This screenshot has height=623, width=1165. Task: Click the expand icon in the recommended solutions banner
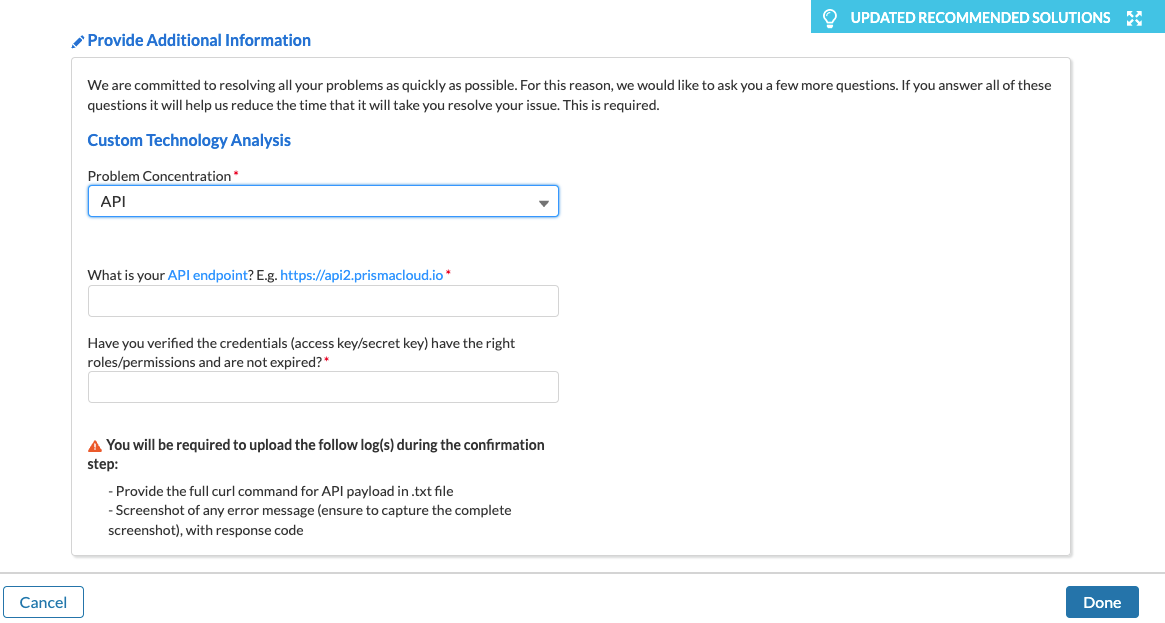(x=1134, y=17)
